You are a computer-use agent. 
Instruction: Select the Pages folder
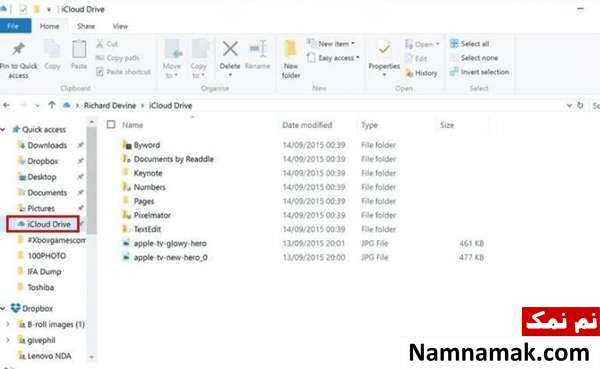144,201
